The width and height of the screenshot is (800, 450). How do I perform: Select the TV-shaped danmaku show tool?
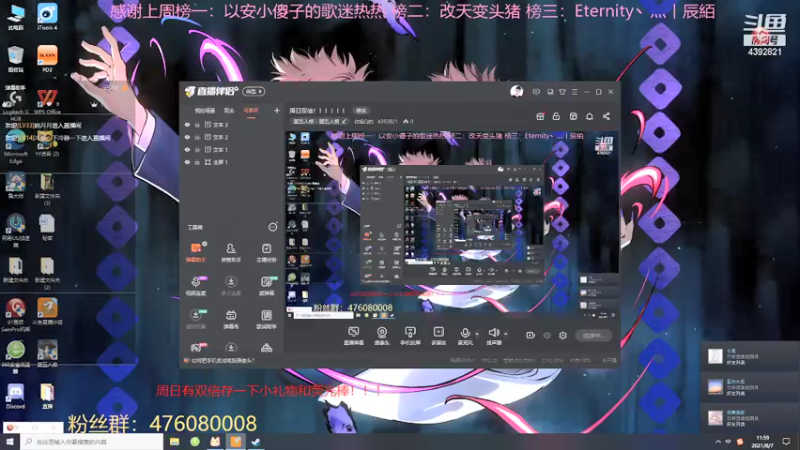tap(231, 319)
